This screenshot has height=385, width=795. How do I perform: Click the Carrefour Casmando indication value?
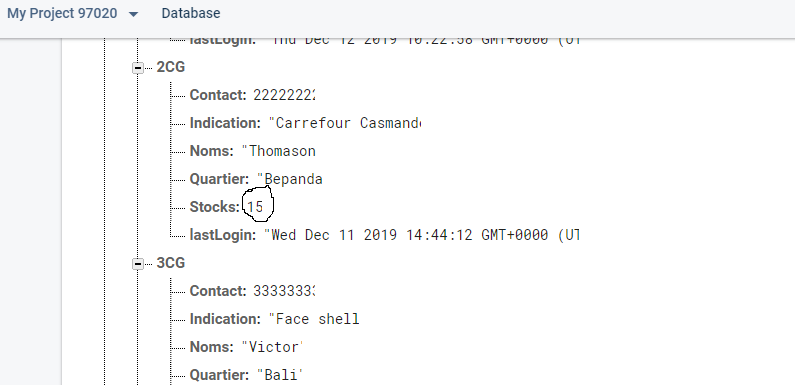pos(345,123)
